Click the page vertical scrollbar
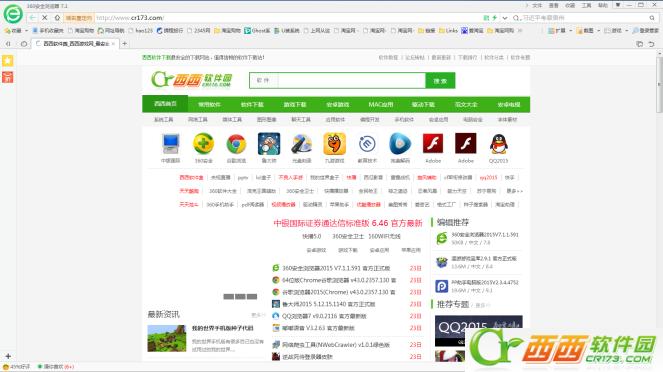The image size is (663, 372). coord(659,85)
